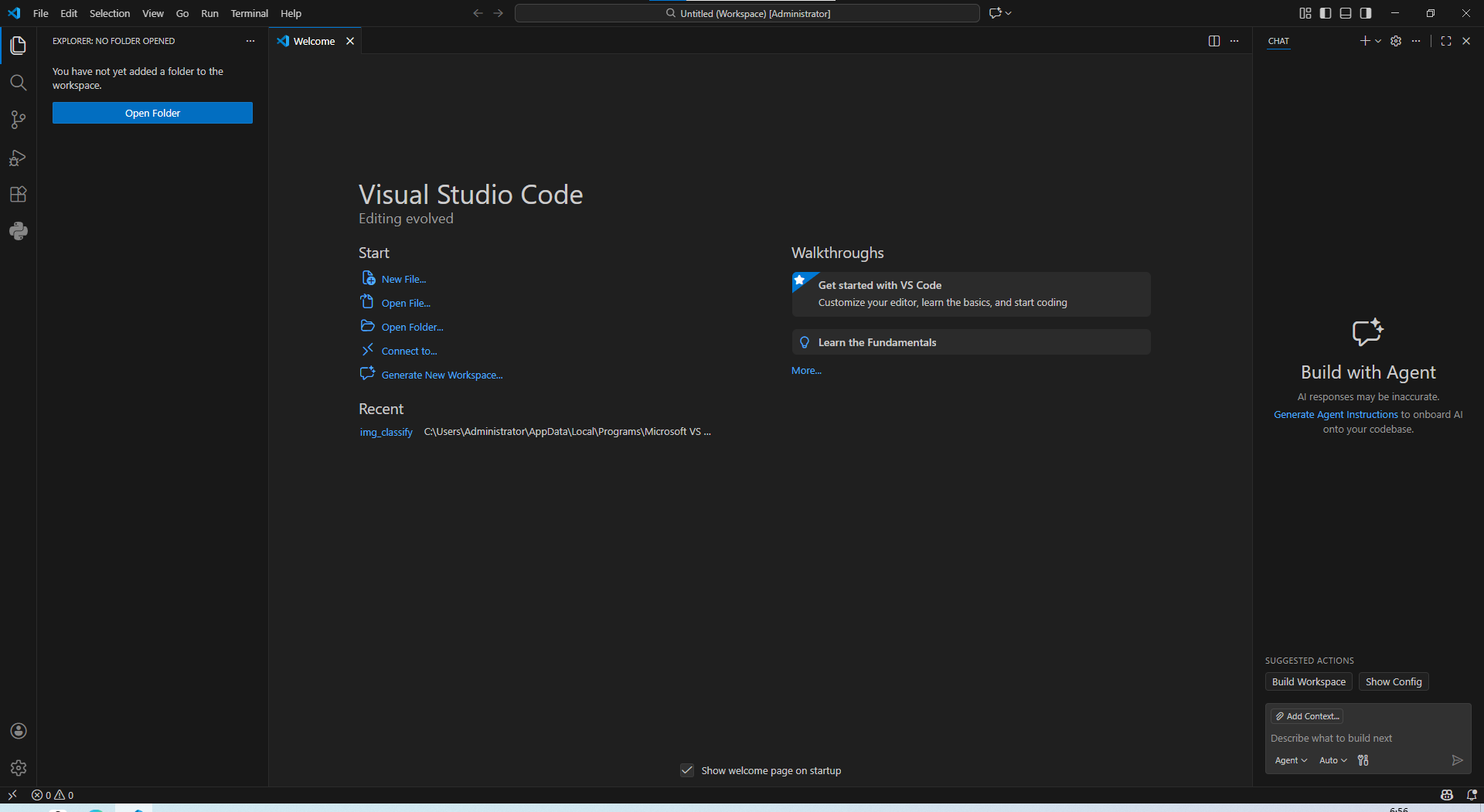Click Open Folder... under Start
This screenshot has width=1484, height=812.
[412, 327]
